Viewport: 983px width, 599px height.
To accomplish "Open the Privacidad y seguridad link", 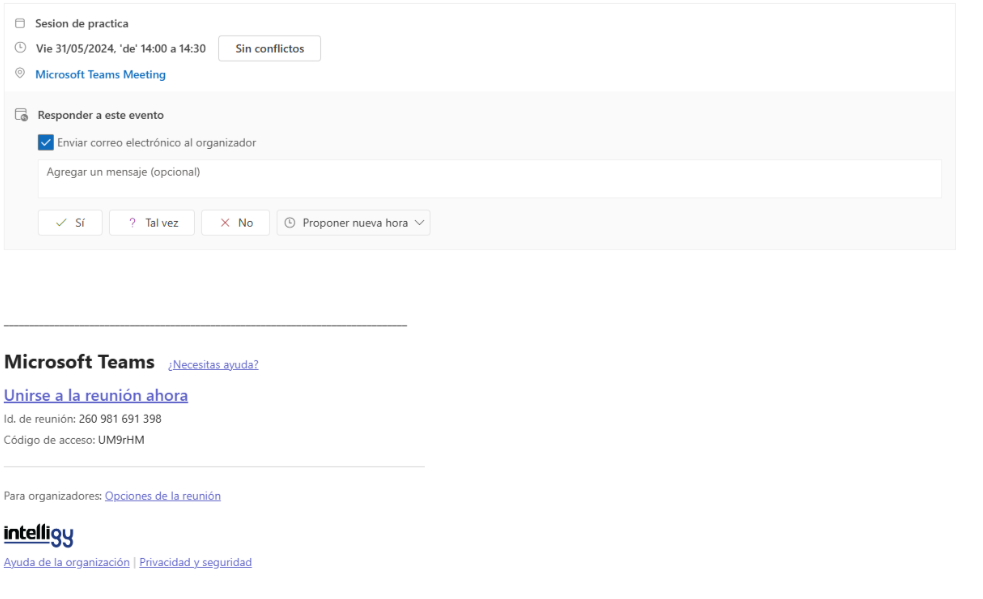I will (196, 562).
